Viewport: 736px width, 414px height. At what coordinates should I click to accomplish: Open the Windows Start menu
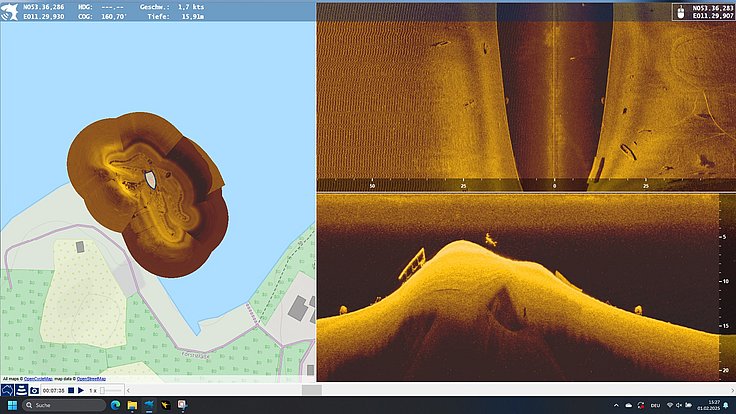12,405
